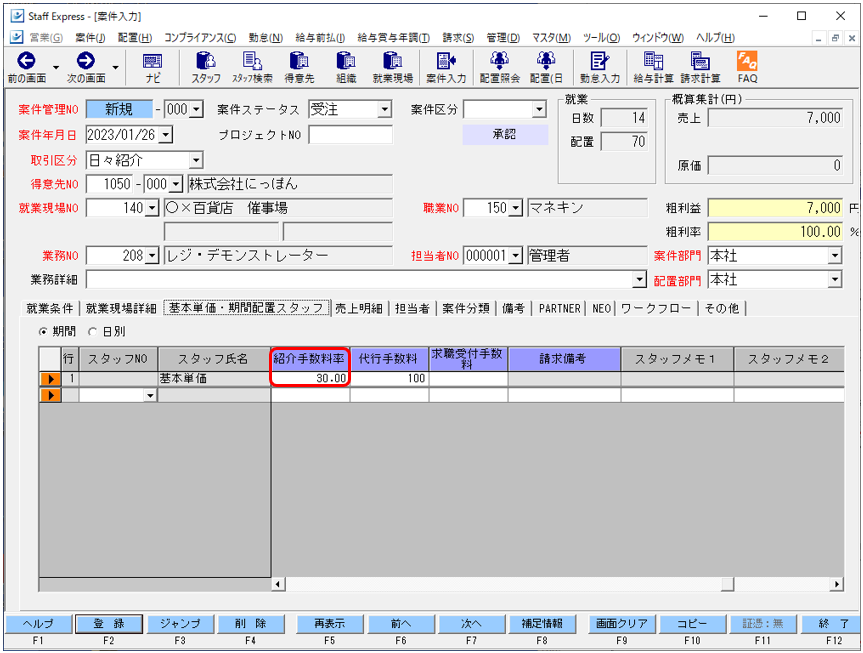This screenshot has height=653, width=863.
Task: Open the 給与計算 payroll icon
Action: coord(653,61)
